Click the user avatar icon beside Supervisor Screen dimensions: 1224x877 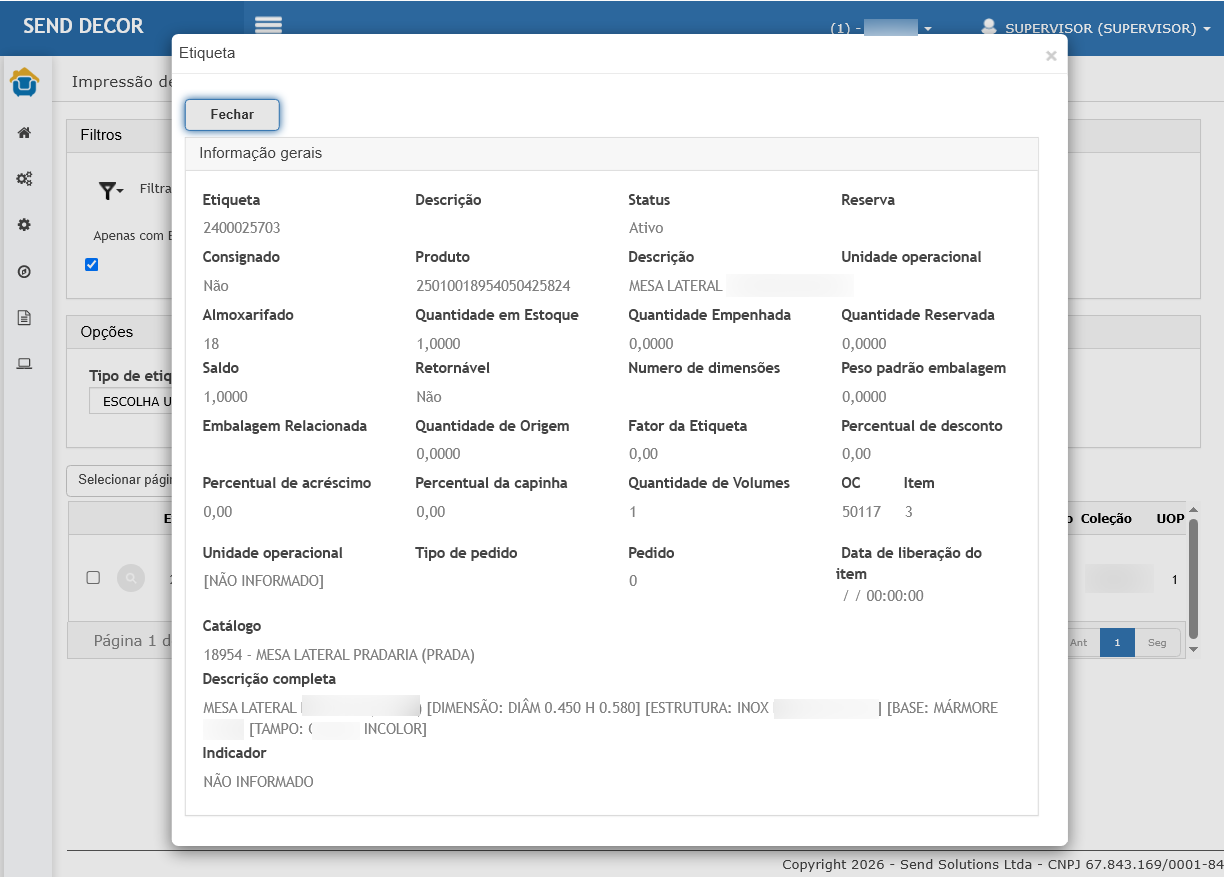(x=989, y=27)
